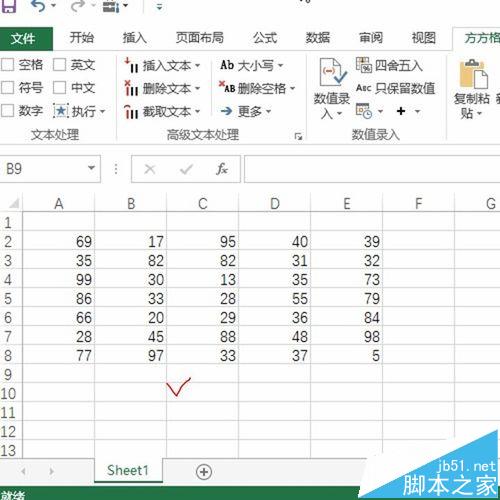Expand the 更多 dropdown arrow

coord(268,111)
